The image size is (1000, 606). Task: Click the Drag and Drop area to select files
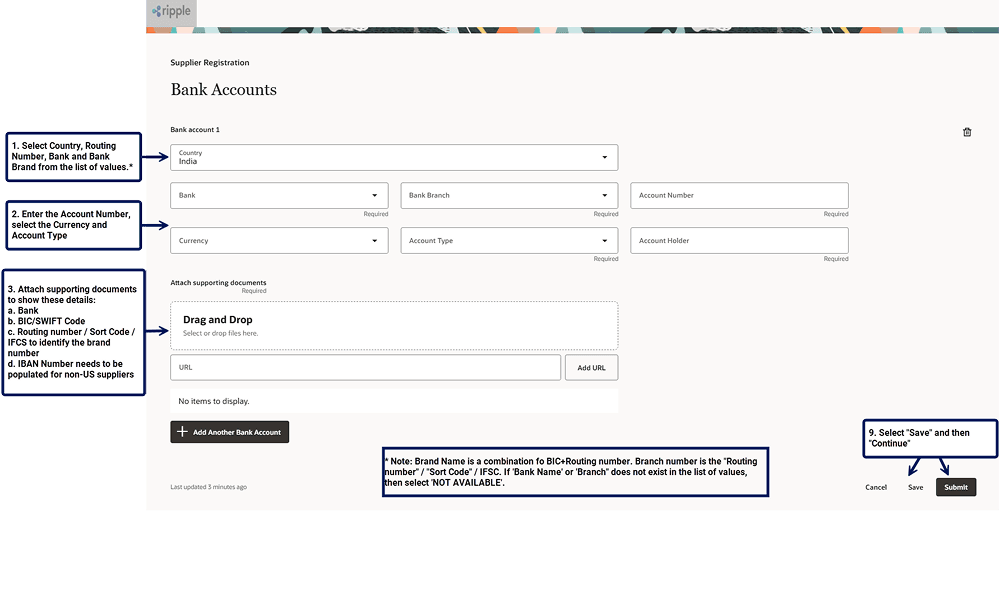[x=393, y=324]
